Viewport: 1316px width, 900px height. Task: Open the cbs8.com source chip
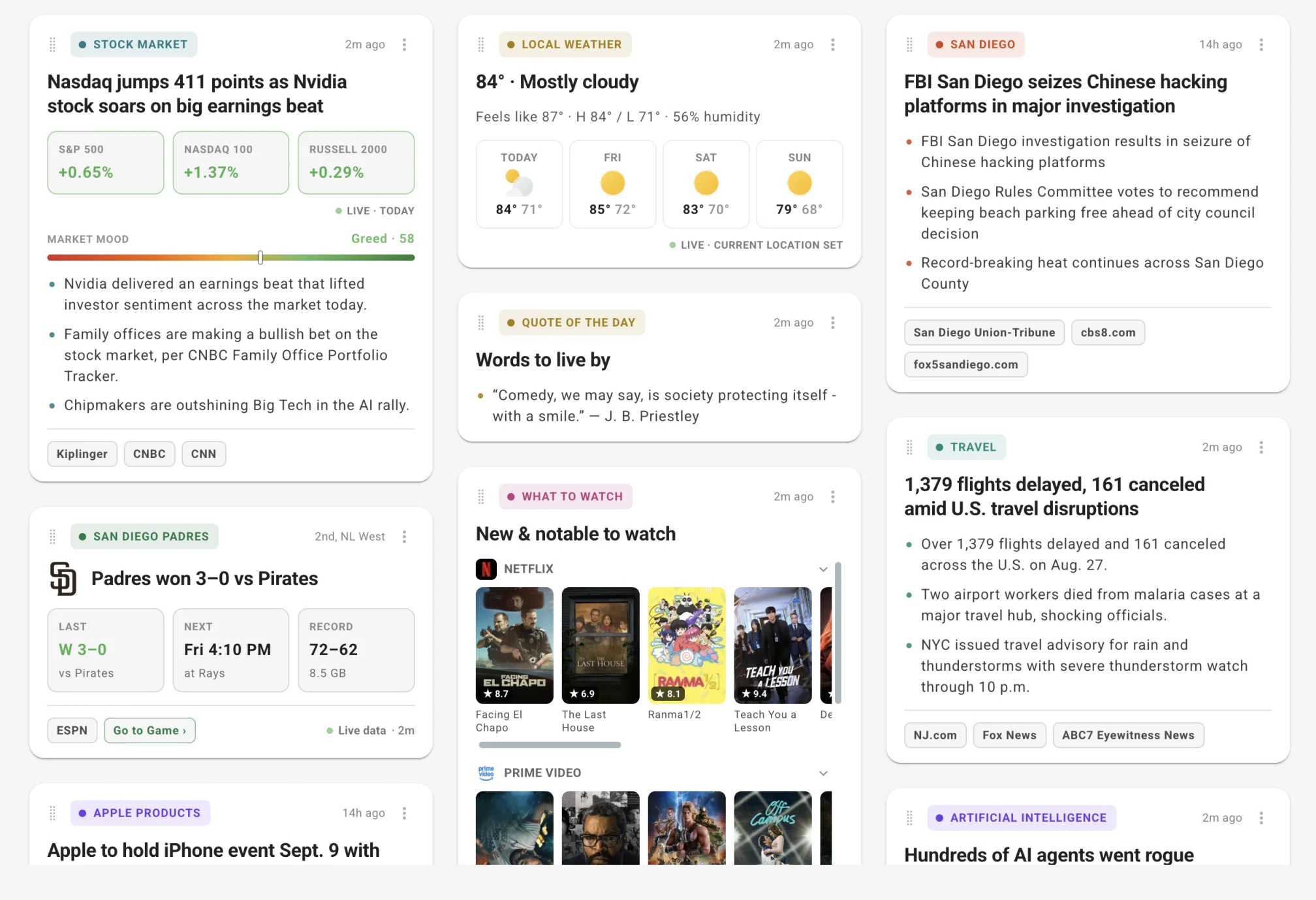pos(1108,332)
